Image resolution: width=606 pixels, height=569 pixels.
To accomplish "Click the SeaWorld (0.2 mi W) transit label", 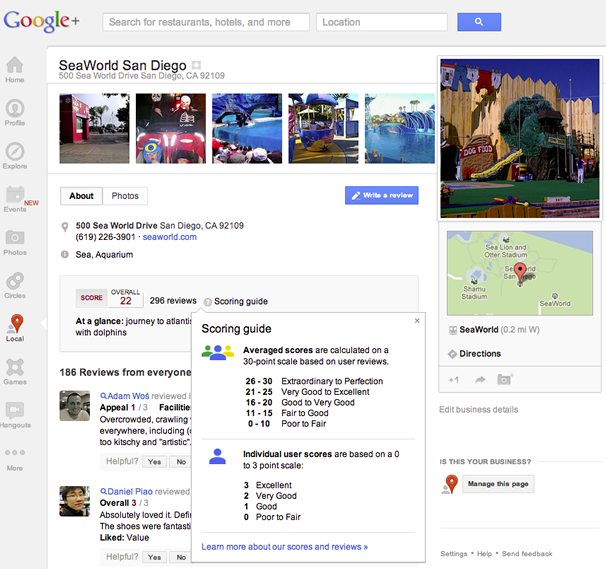I will coord(499,330).
